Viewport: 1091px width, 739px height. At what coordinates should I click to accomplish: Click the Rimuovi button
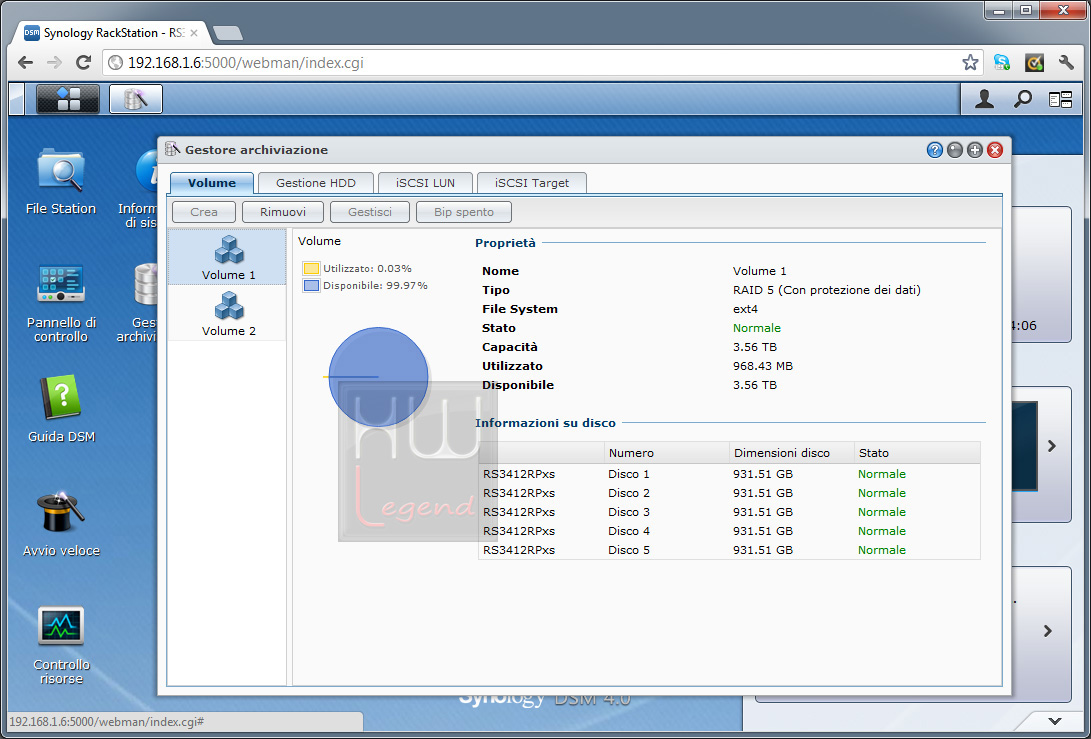(x=282, y=212)
